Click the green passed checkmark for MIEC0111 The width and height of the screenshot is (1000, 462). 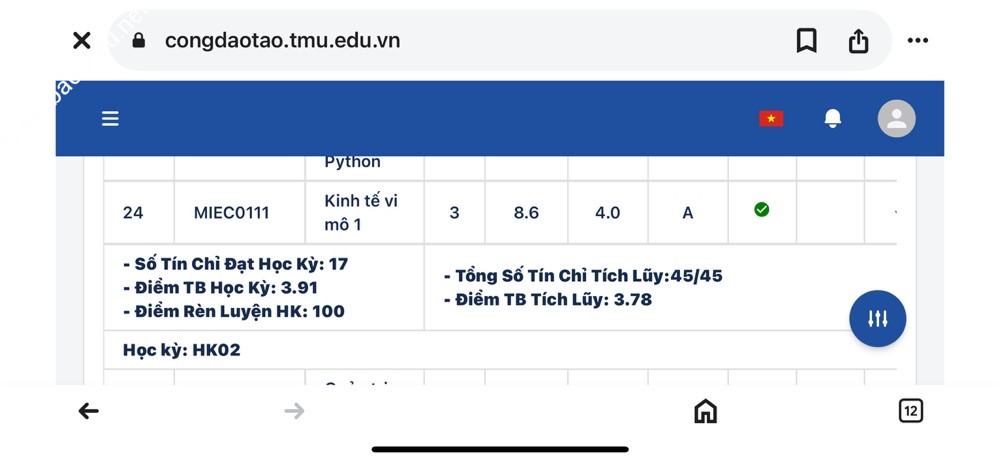[761, 209]
